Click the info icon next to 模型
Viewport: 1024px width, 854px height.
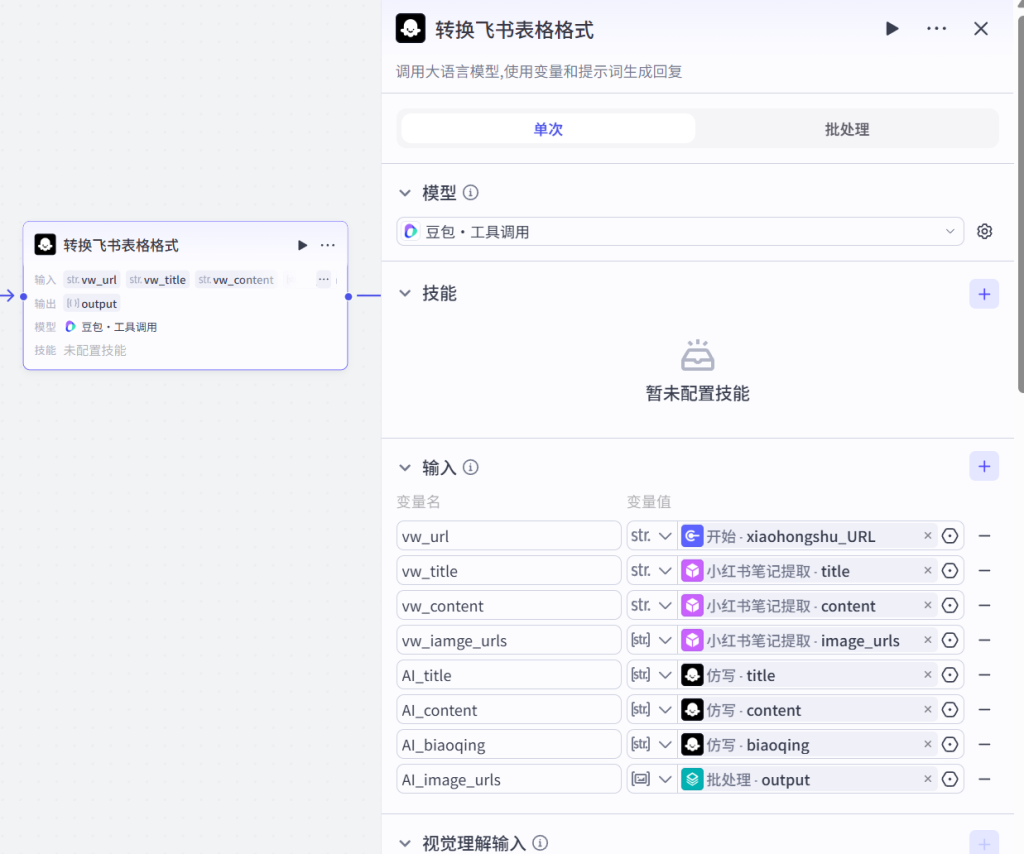pyautogui.click(x=471, y=193)
